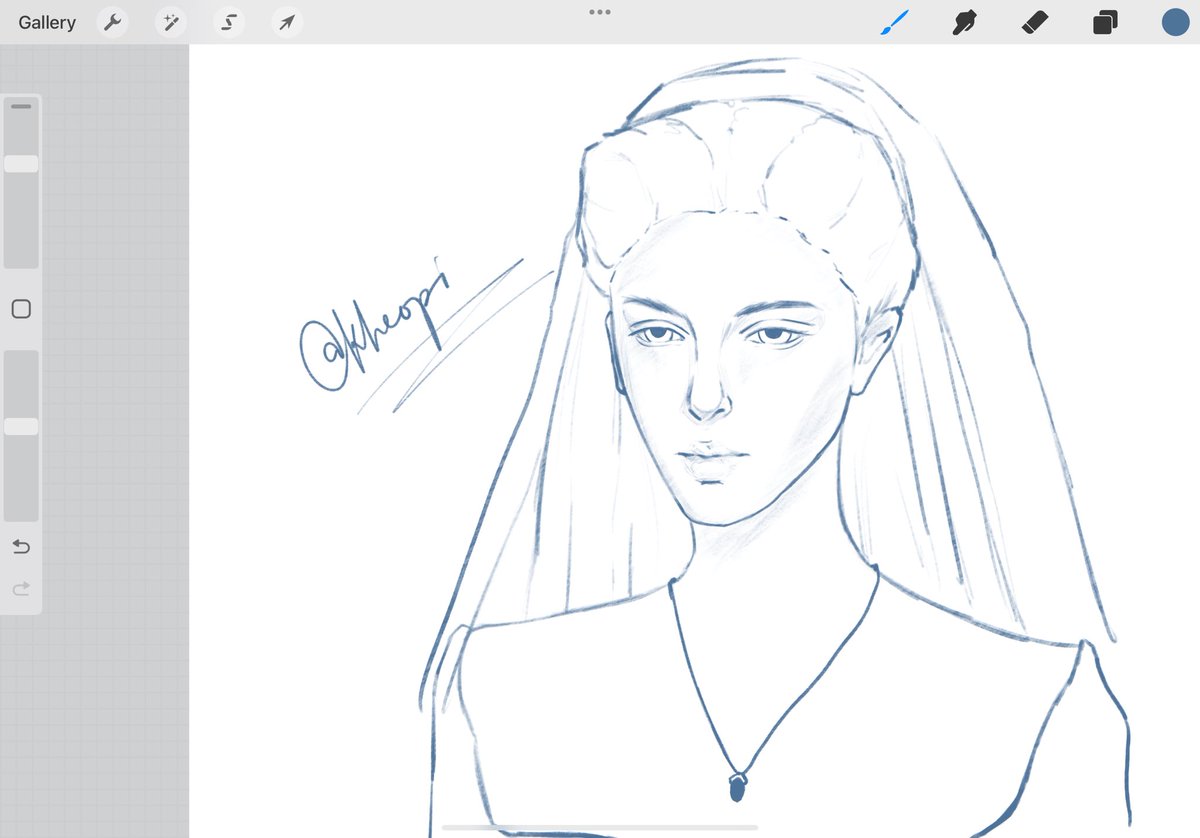Activate the Selections tool
The height and width of the screenshot is (838, 1200).
click(228, 22)
